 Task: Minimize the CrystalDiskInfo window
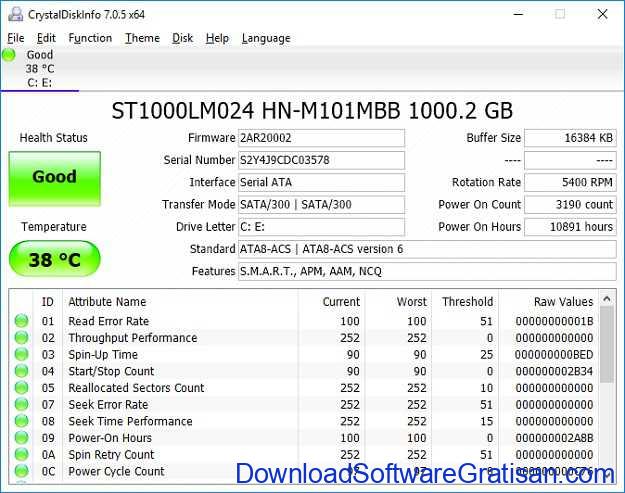[x=518, y=14]
